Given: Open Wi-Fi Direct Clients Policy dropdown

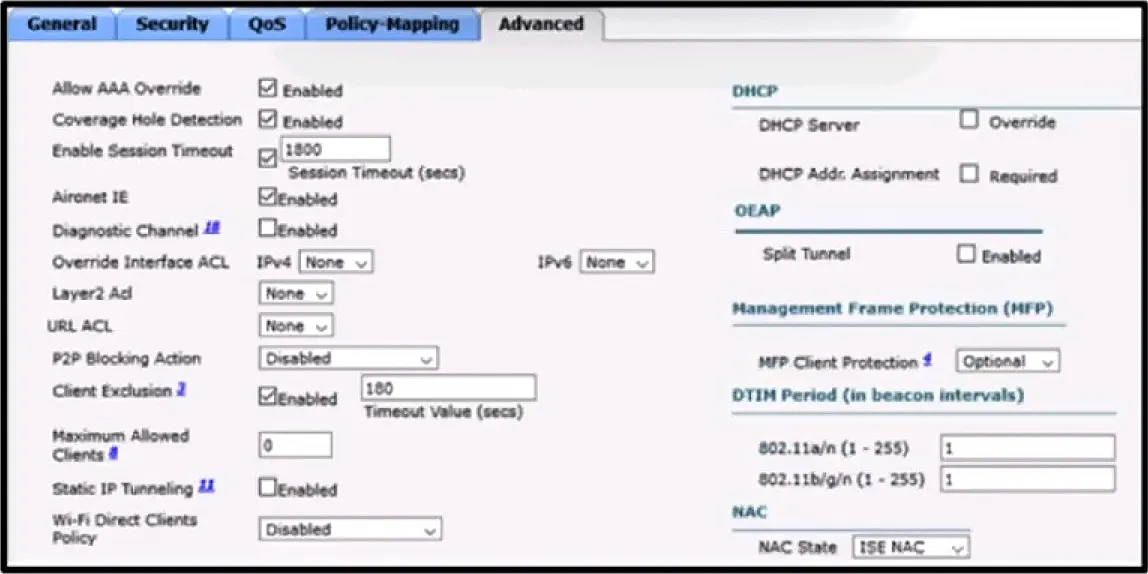Looking at the screenshot, I should pos(350,529).
